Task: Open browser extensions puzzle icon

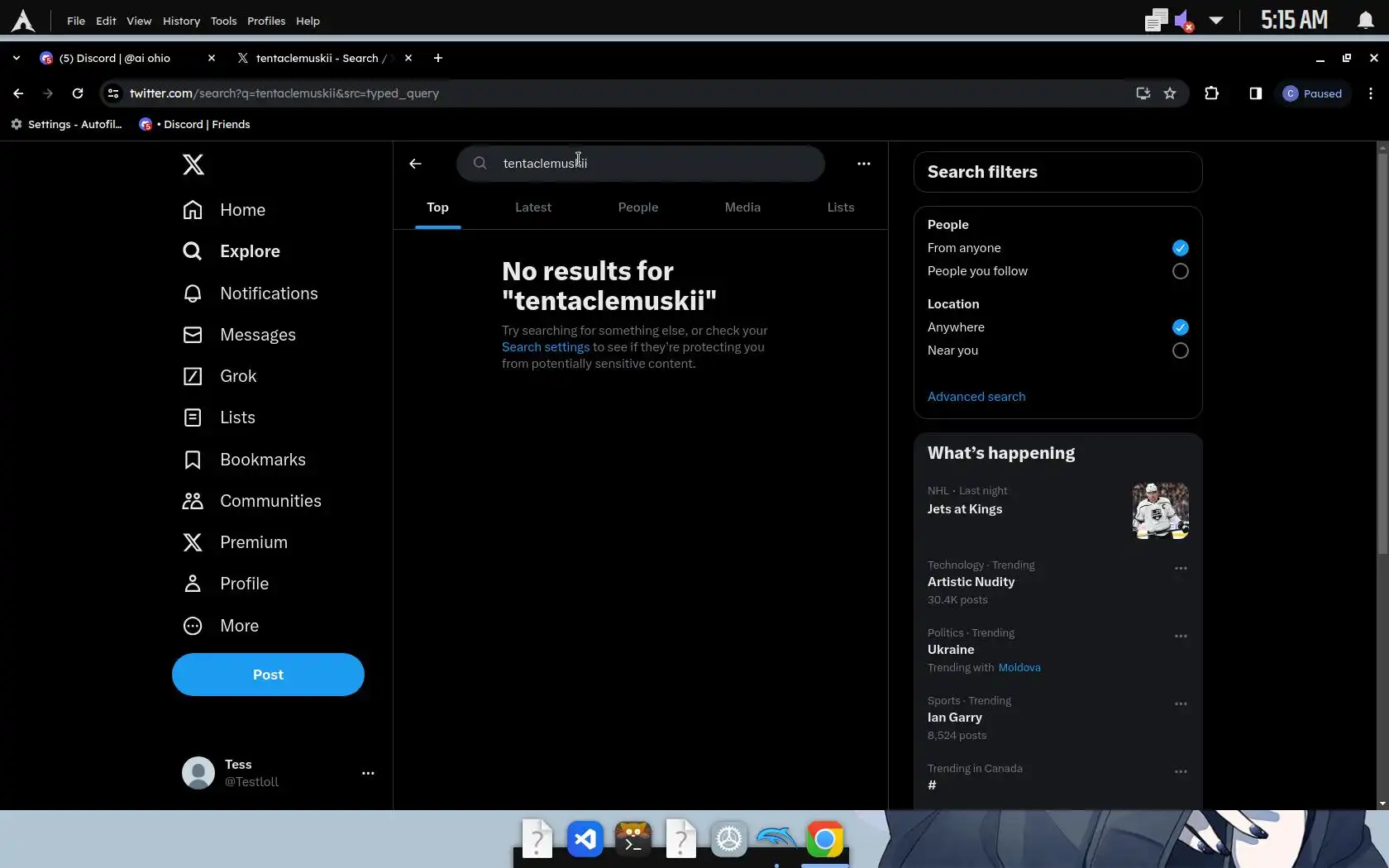Action: point(1211,93)
